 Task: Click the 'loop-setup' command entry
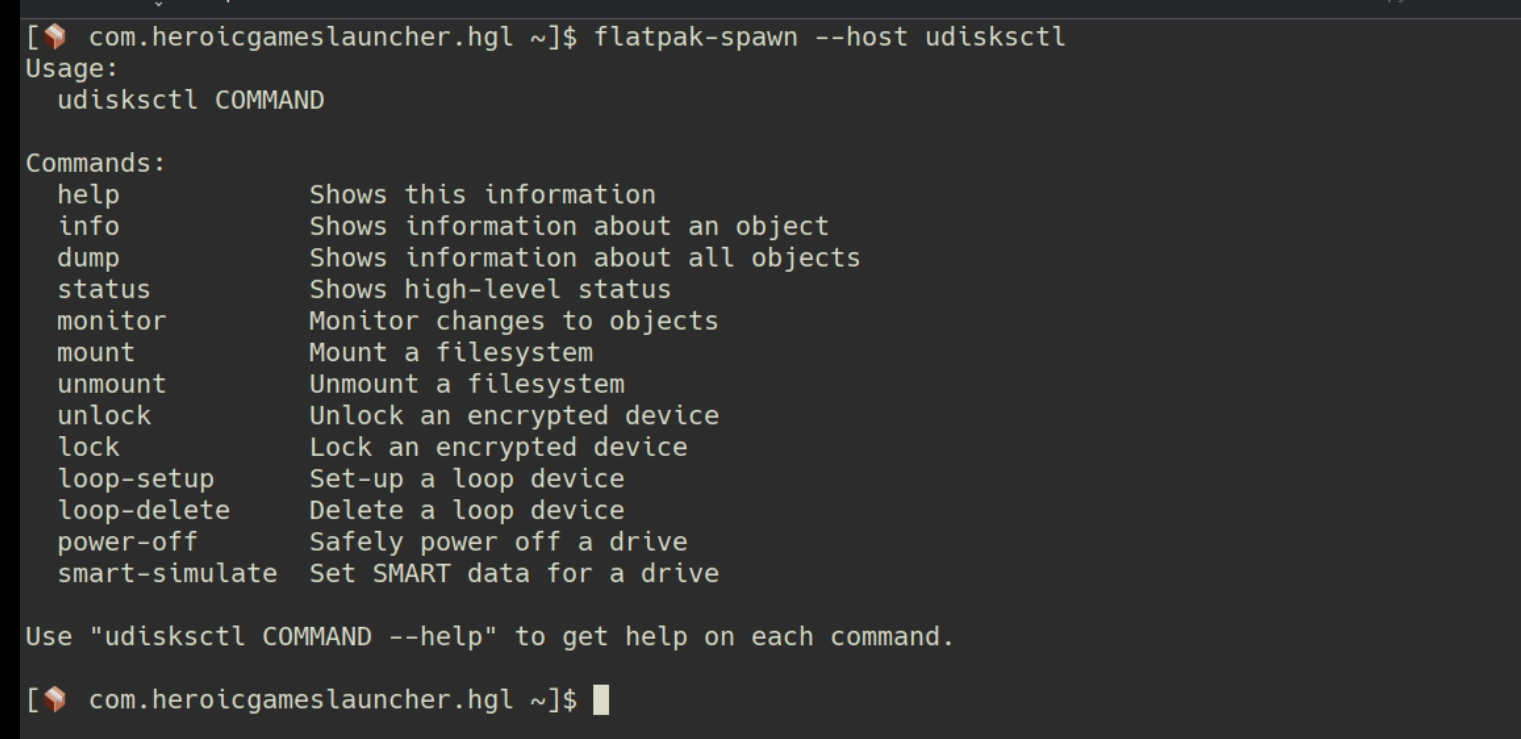click(136, 478)
